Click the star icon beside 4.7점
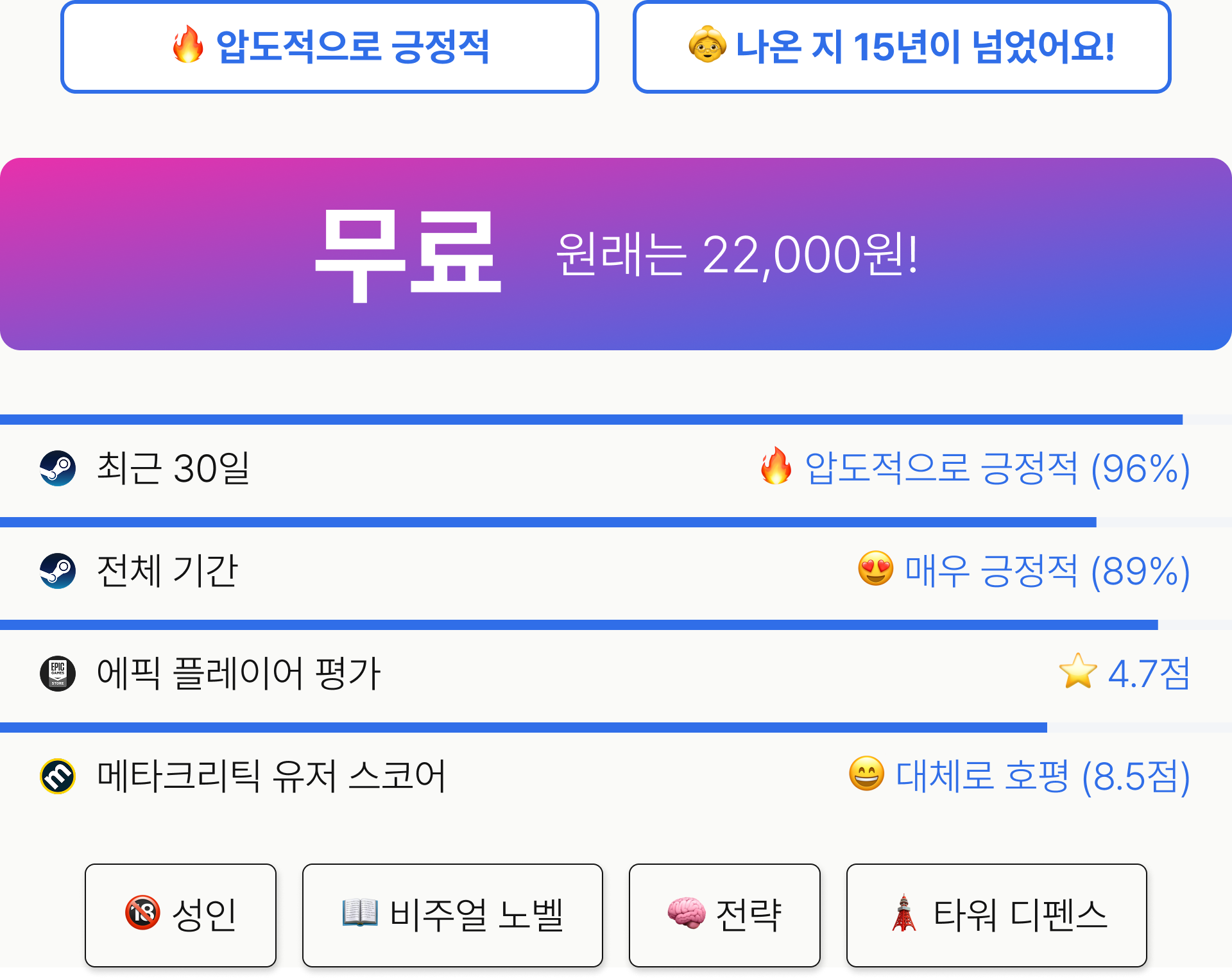The width and height of the screenshot is (1232, 979). (1078, 671)
